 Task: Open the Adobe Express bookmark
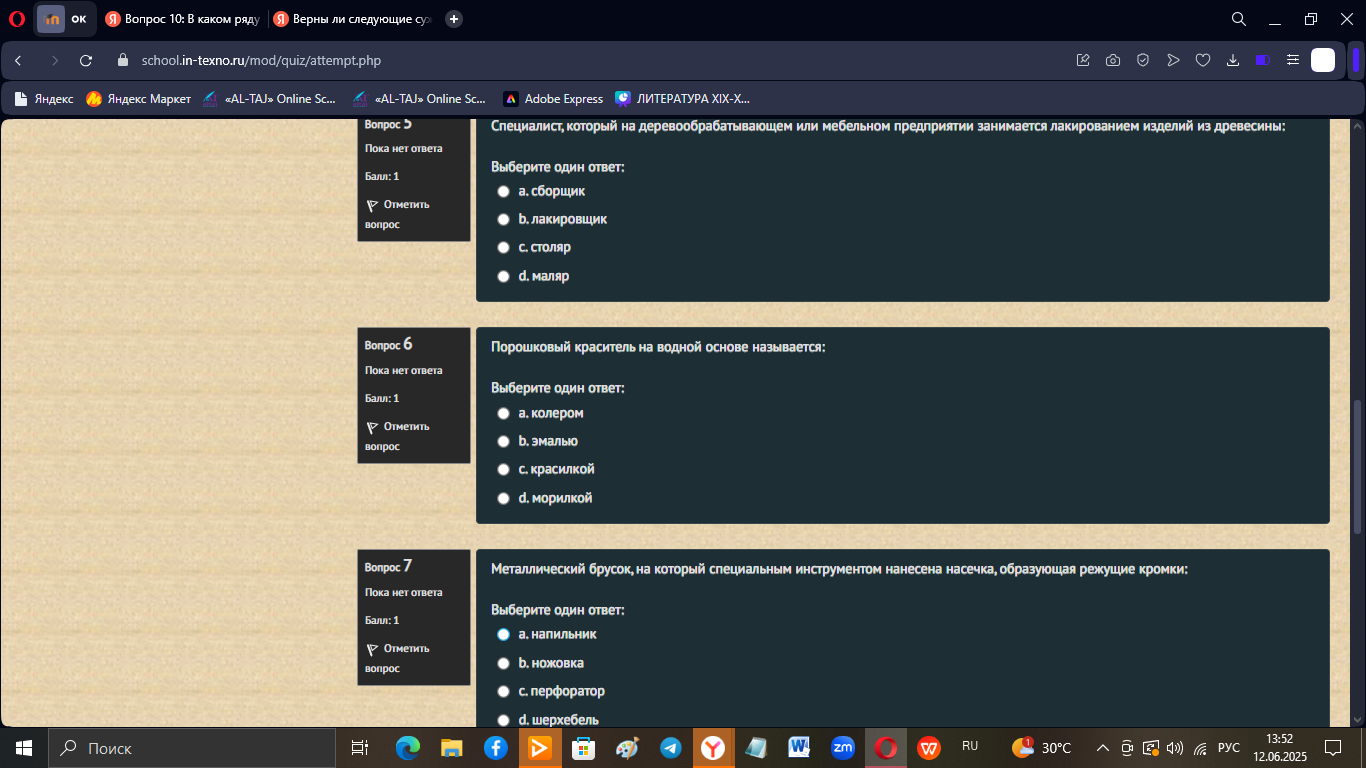tap(553, 99)
